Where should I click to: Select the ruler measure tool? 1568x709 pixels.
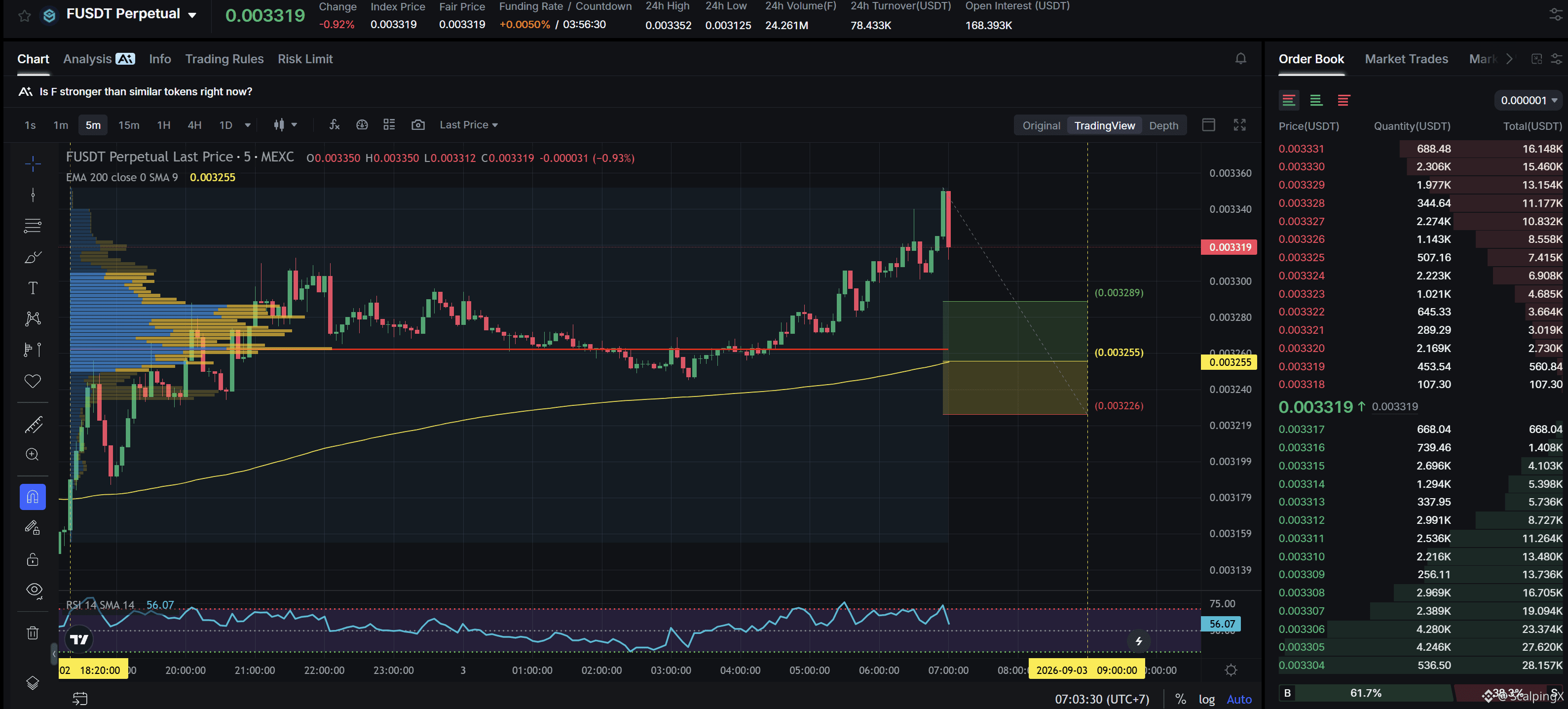(33, 424)
